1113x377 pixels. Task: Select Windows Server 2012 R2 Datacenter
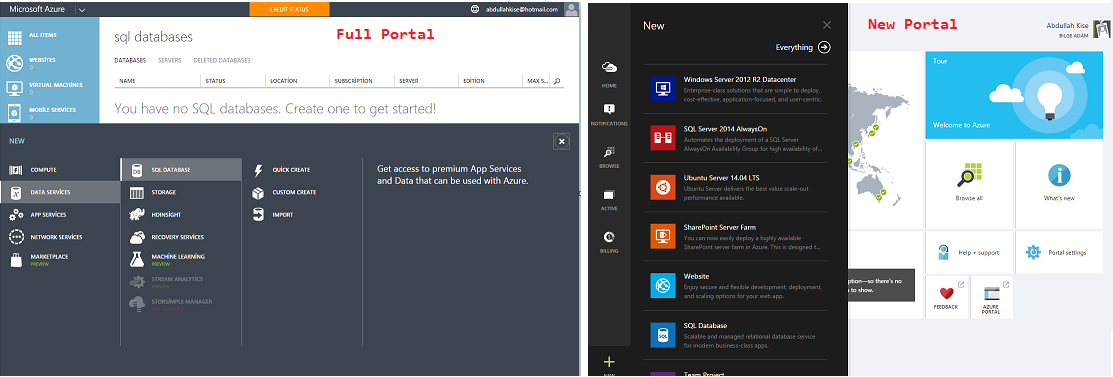coord(735,88)
